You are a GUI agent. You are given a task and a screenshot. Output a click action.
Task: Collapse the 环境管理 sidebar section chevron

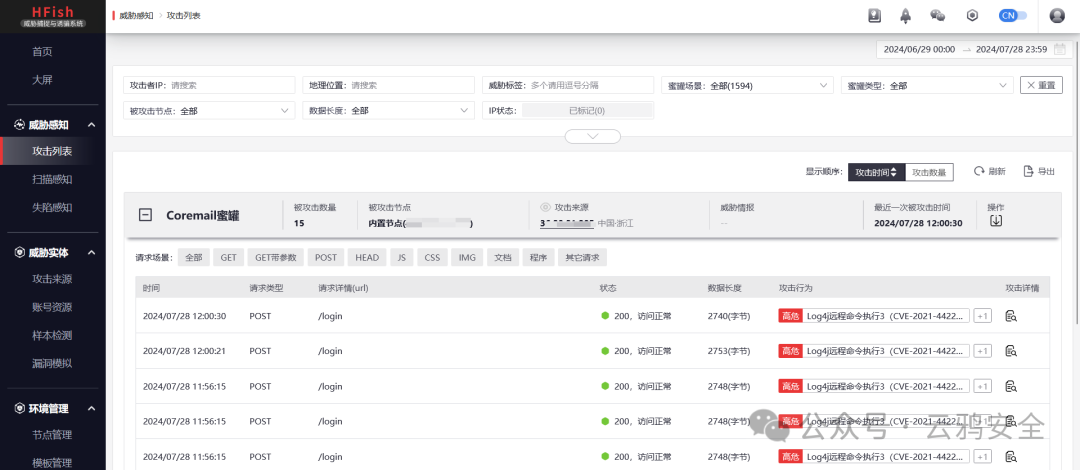92,409
